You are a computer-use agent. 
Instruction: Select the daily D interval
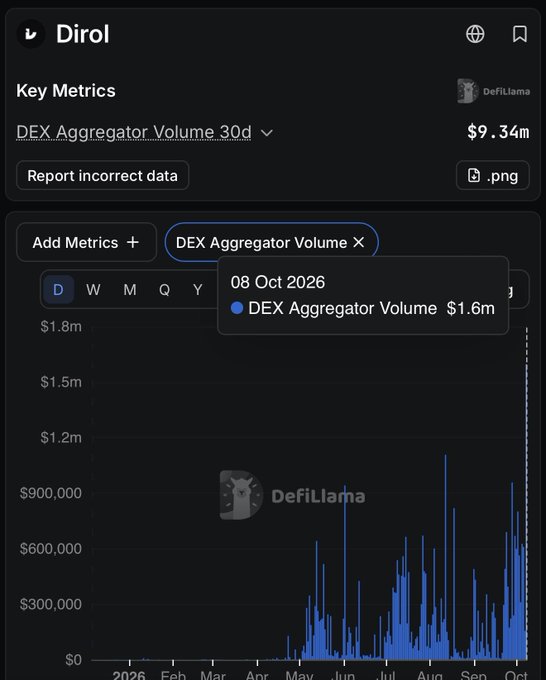tap(58, 289)
